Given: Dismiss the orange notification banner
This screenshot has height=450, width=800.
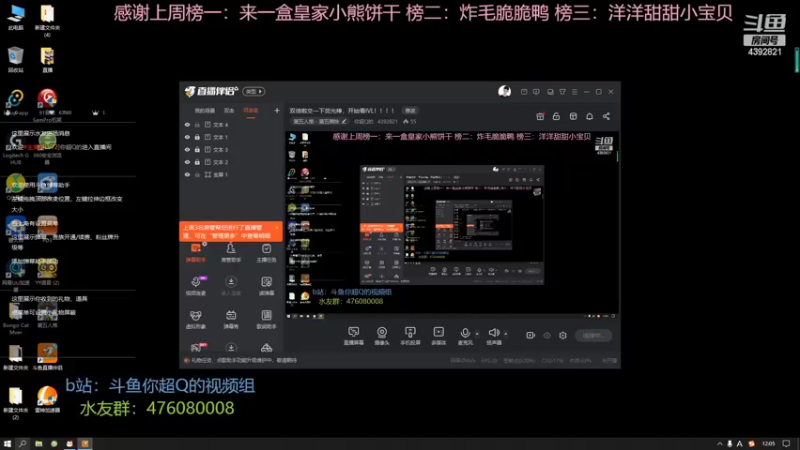Looking at the screenshot, I should (276, 228).
